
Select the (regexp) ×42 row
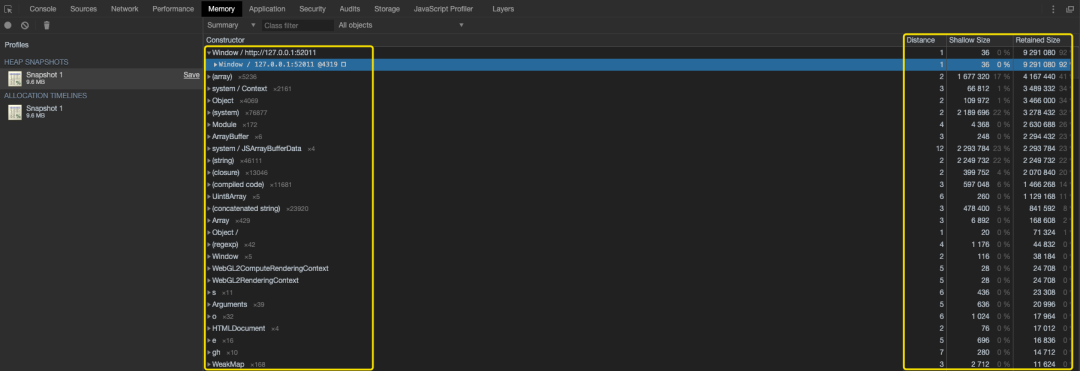coord(639,244)
